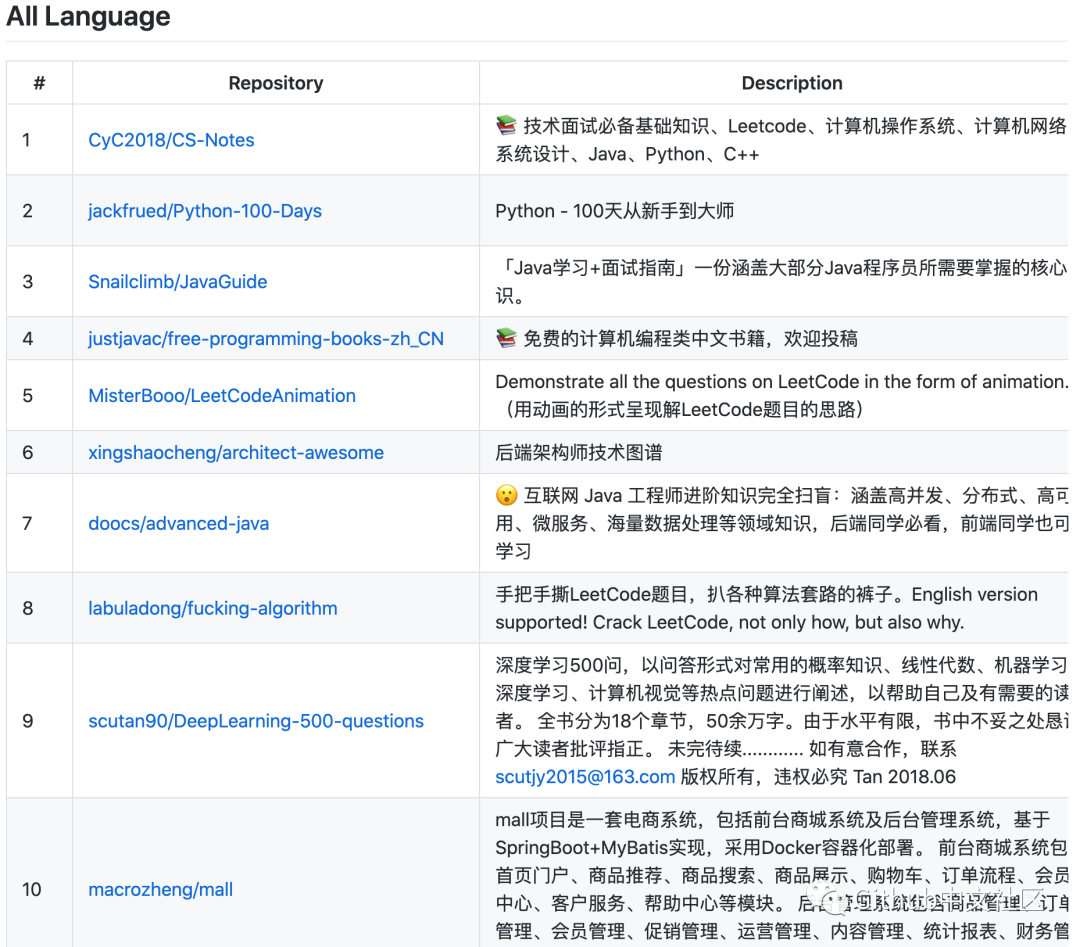Open labuladong/fucking-algorithm repository
Image resolution: width=1080 pixels, height=947 pixels.
(213, 608)
